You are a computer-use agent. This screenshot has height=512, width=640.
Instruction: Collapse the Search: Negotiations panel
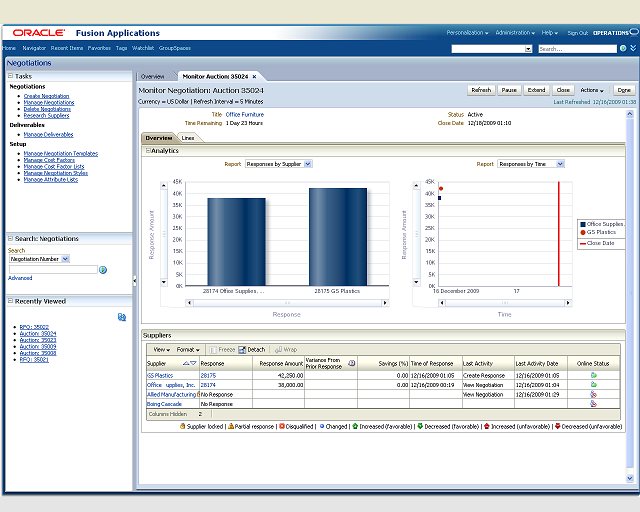coord(10,238)
